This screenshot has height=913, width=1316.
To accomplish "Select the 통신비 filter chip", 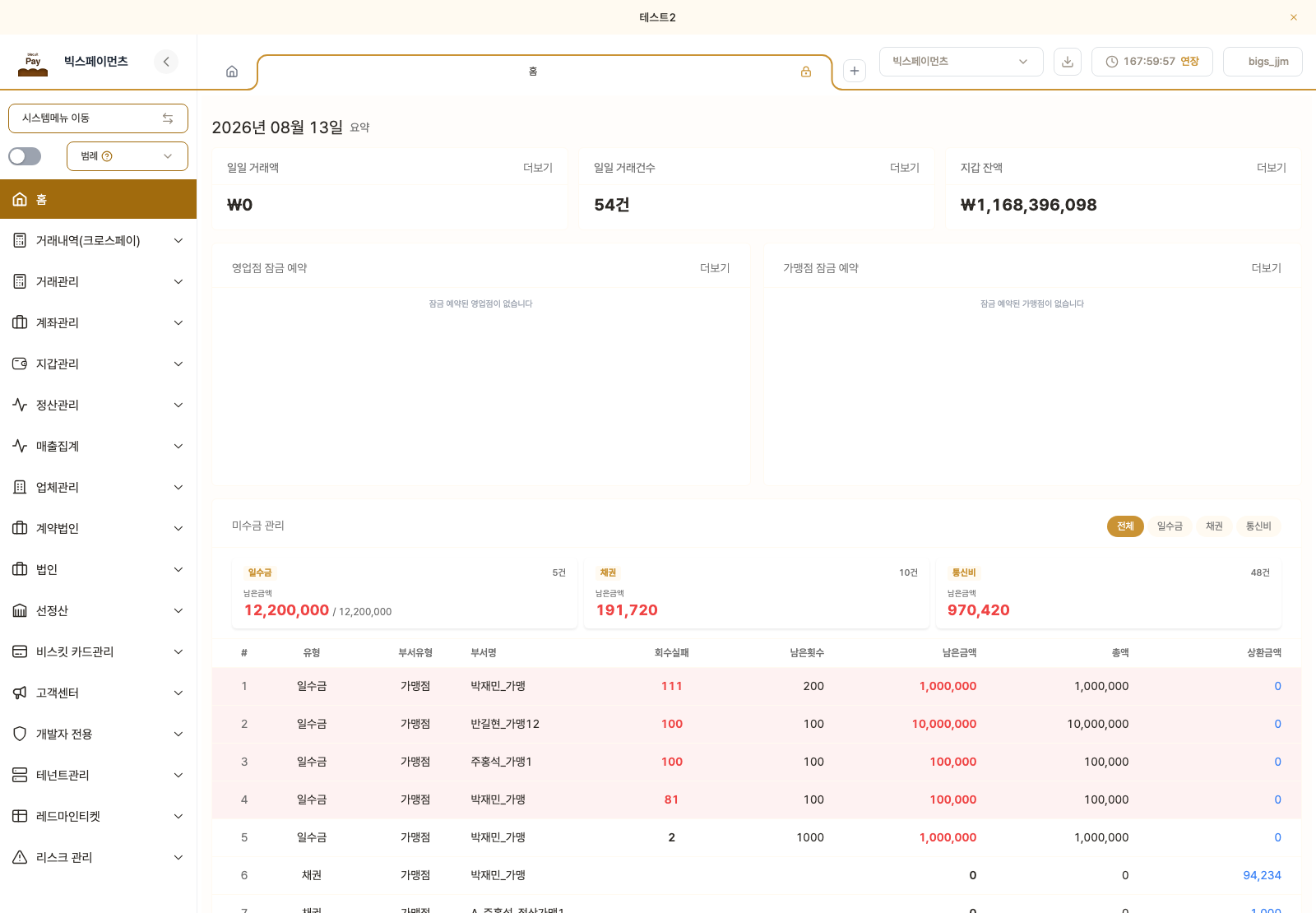I will coord(1258,526).
